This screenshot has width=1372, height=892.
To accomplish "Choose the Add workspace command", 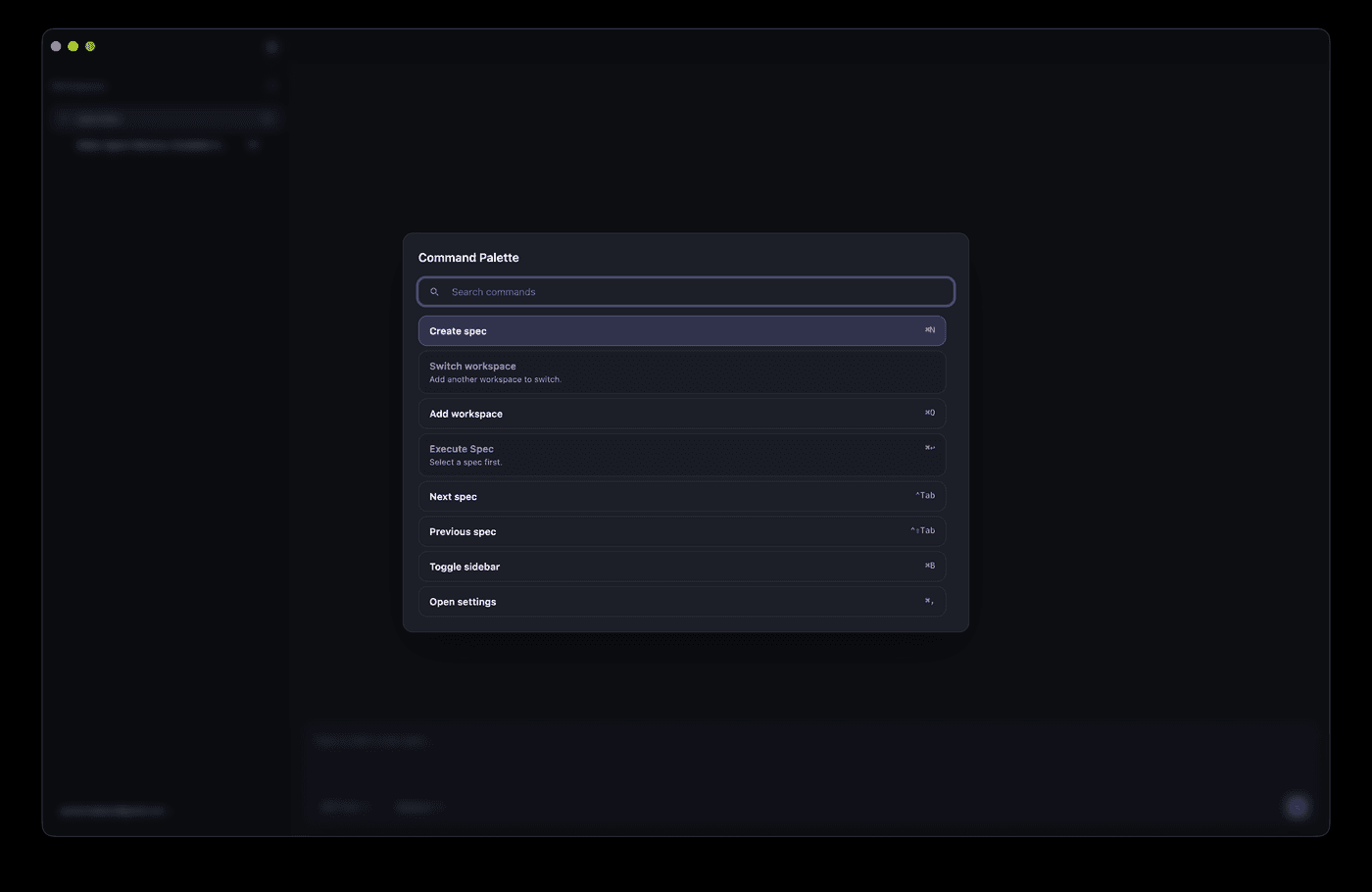I will pyautogui.click(x=682, y=414).
